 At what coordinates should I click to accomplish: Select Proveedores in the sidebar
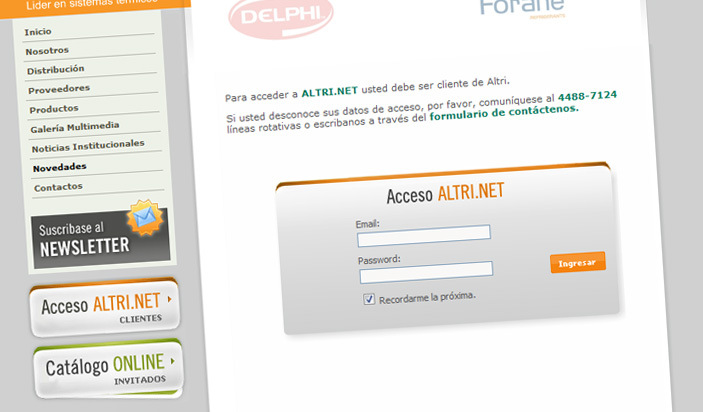pyautogui.click(x=59, y=90)
